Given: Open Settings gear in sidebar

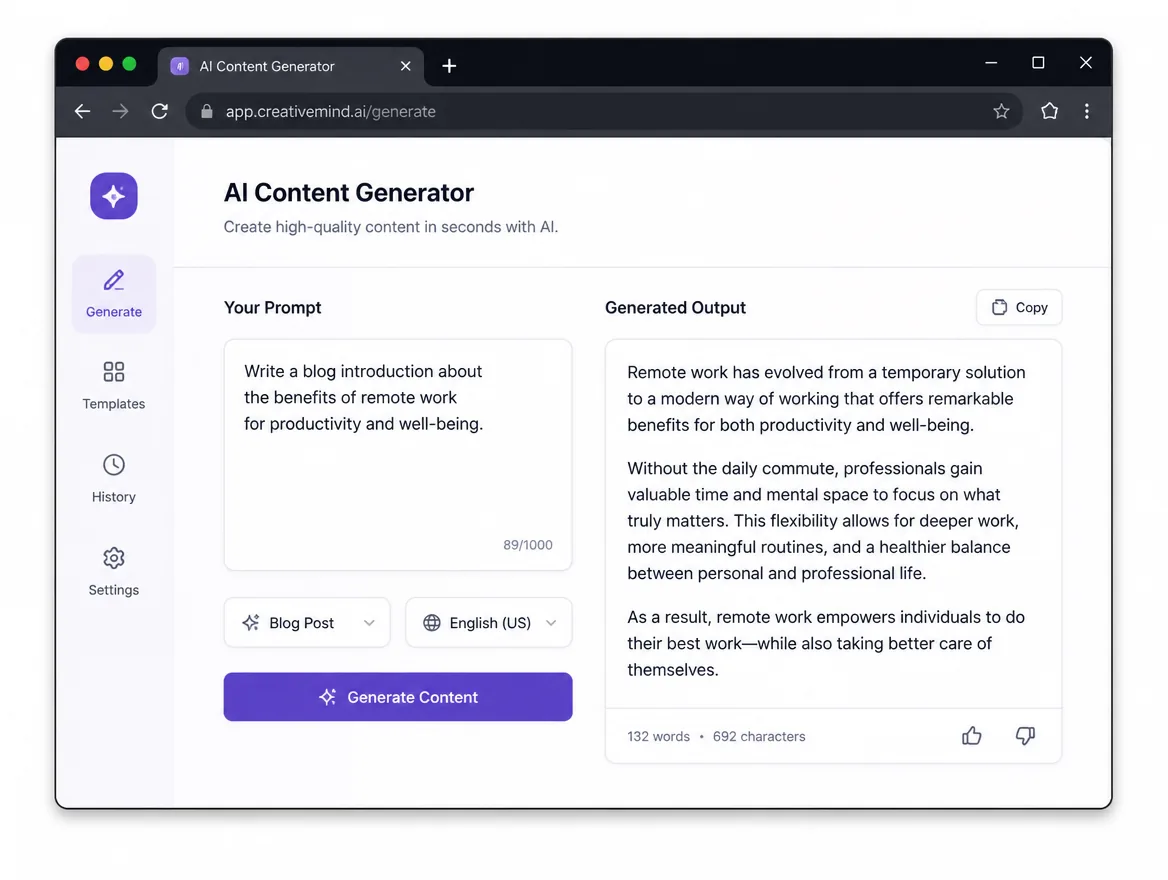Looking at the screenshot, I should click(114, 571).
